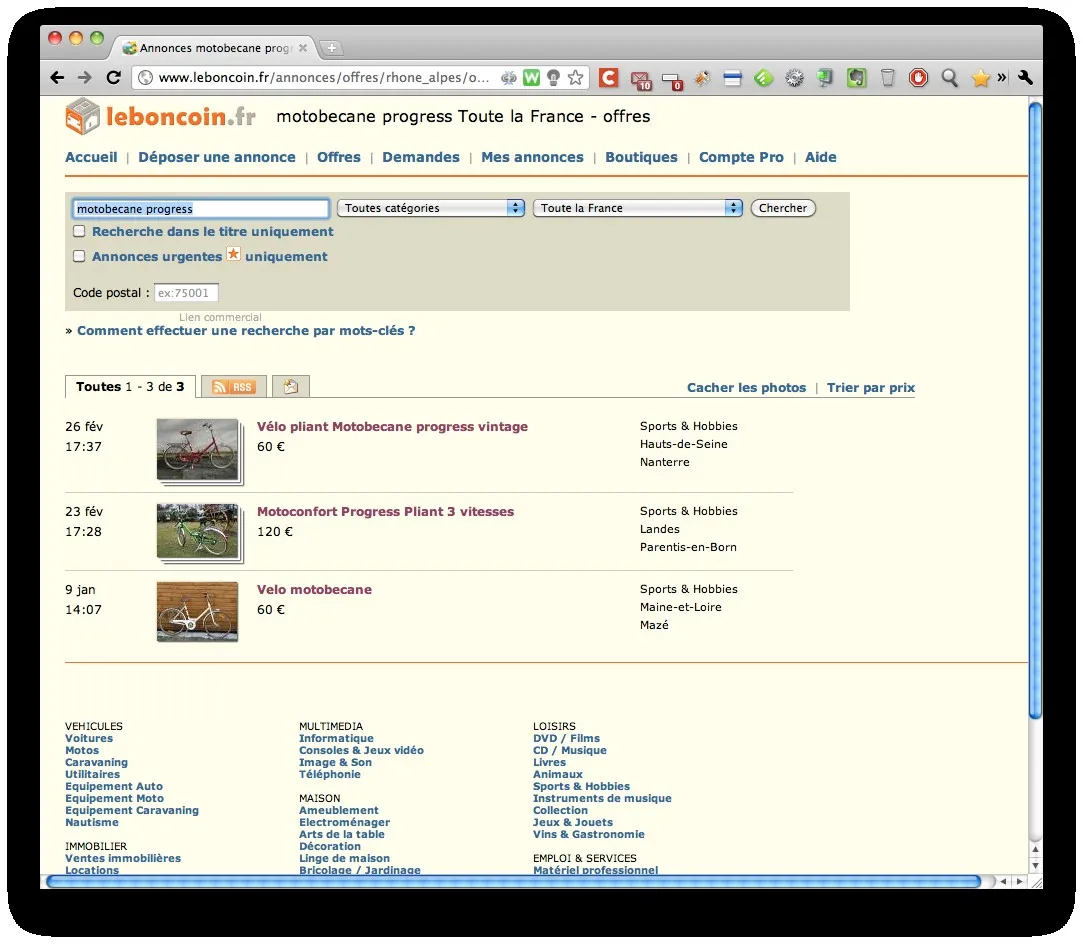
Task: Click the trash can extension icon
Action: (888, 78)
